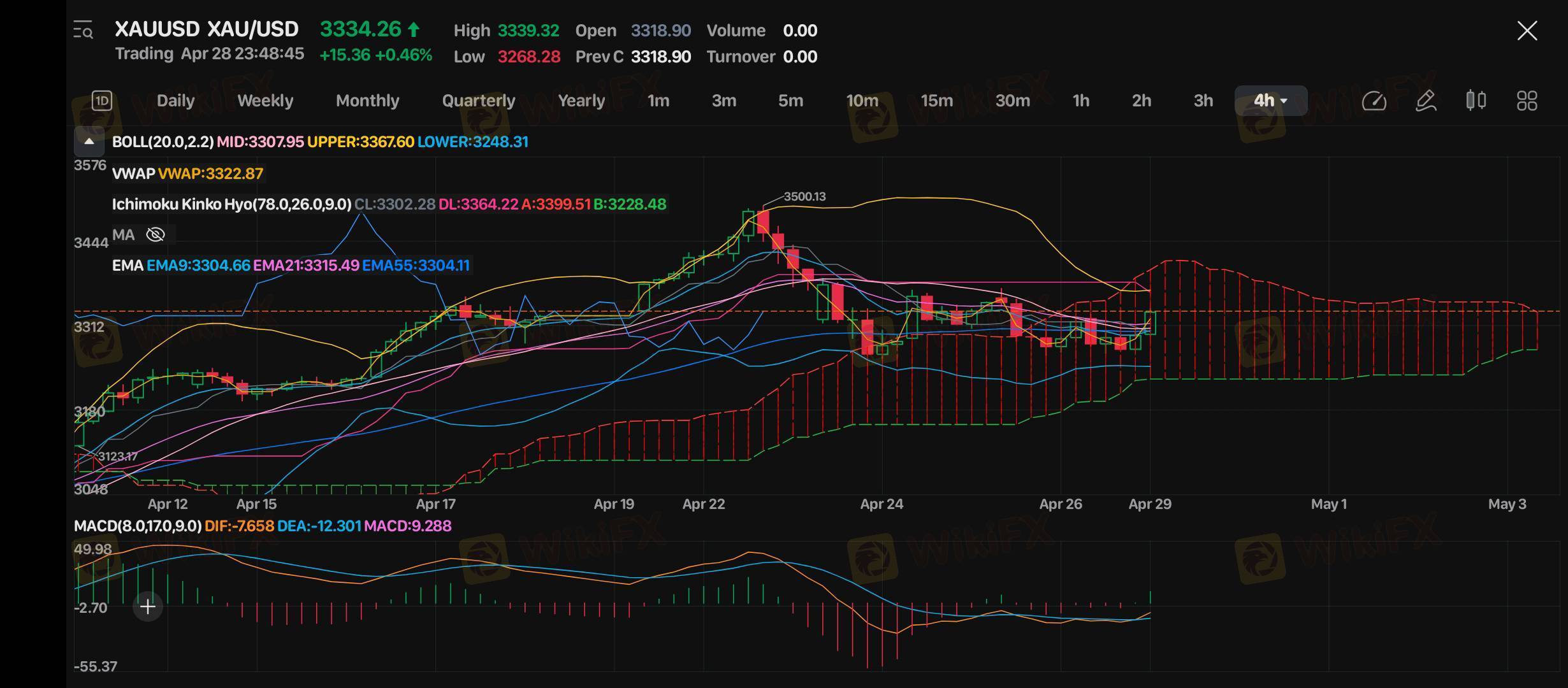Open the 4h timeframe dropdown
The width and height of the screenshot is (1568, 688).
(1270, 101)
